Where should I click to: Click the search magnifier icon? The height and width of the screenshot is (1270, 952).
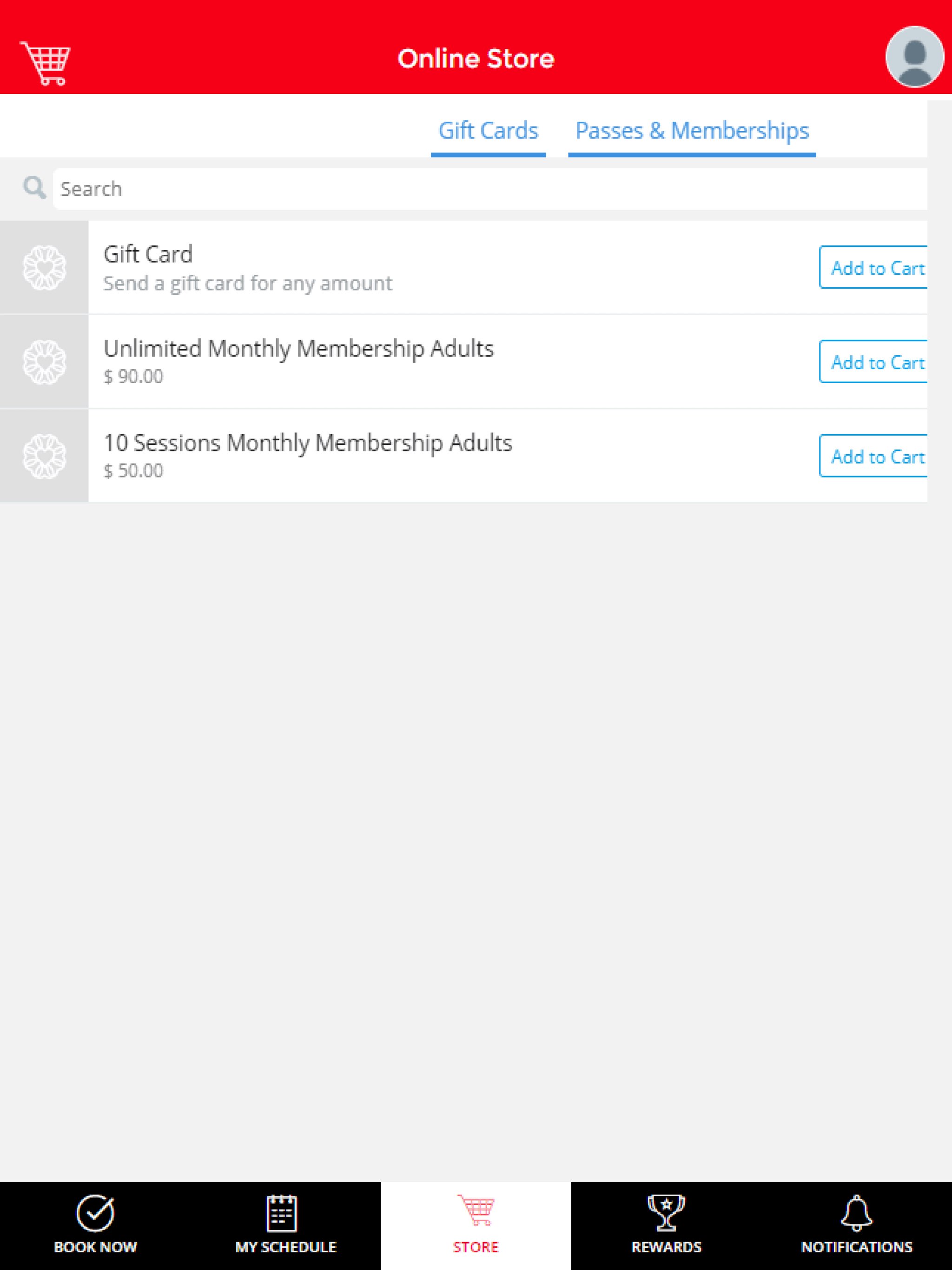pos(34,188)
